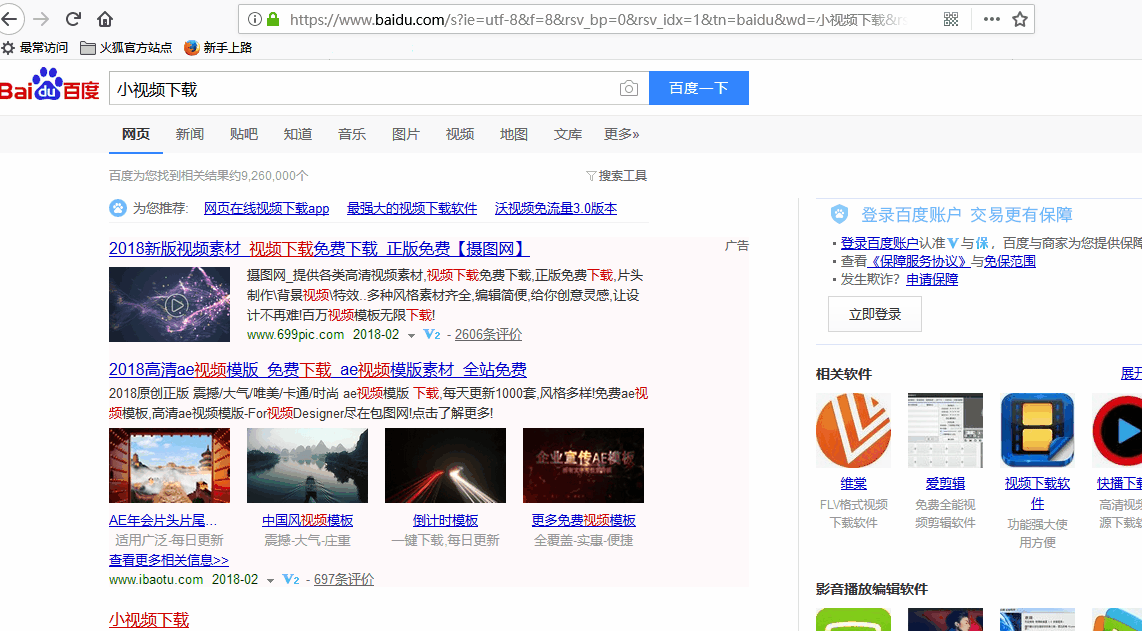This screenshot has width=1142, height=631.
Task: Open page actions three-dot menu
Action: (992, 19)
